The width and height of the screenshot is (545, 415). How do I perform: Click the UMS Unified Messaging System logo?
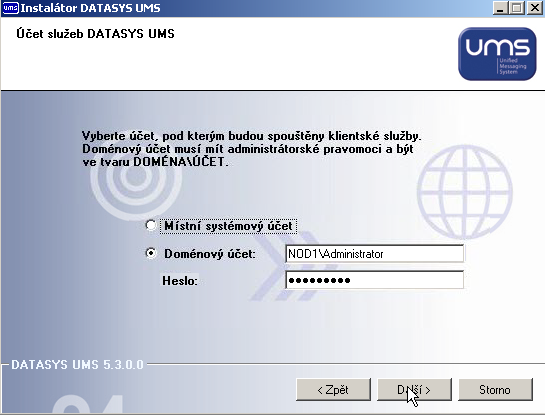point(497,54)
